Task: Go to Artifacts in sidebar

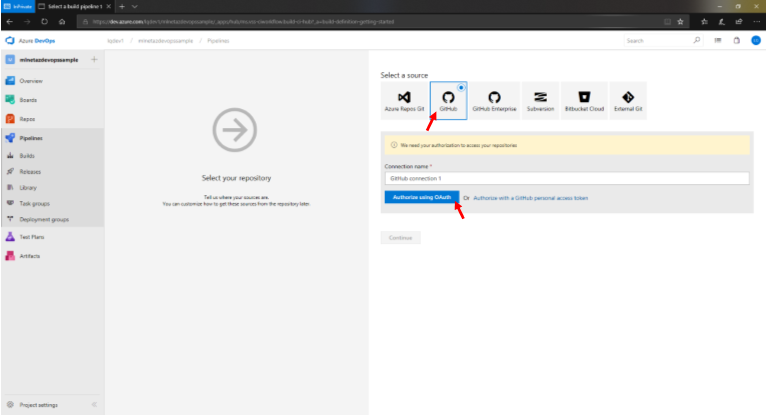Action: click(30, 256)
